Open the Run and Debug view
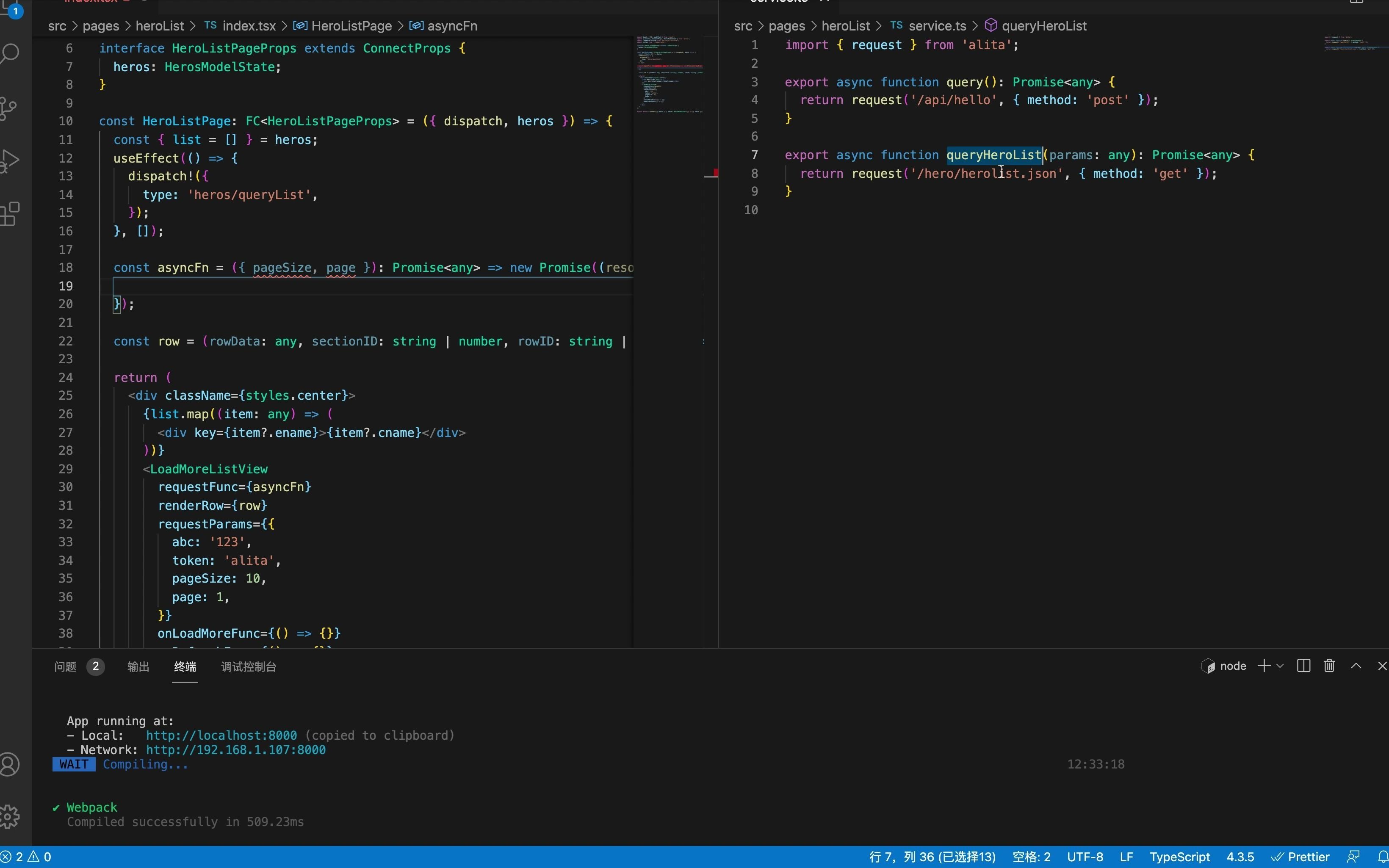This screenshot has height=868, width=1389. pyautogui.click(x=10, y=161)
